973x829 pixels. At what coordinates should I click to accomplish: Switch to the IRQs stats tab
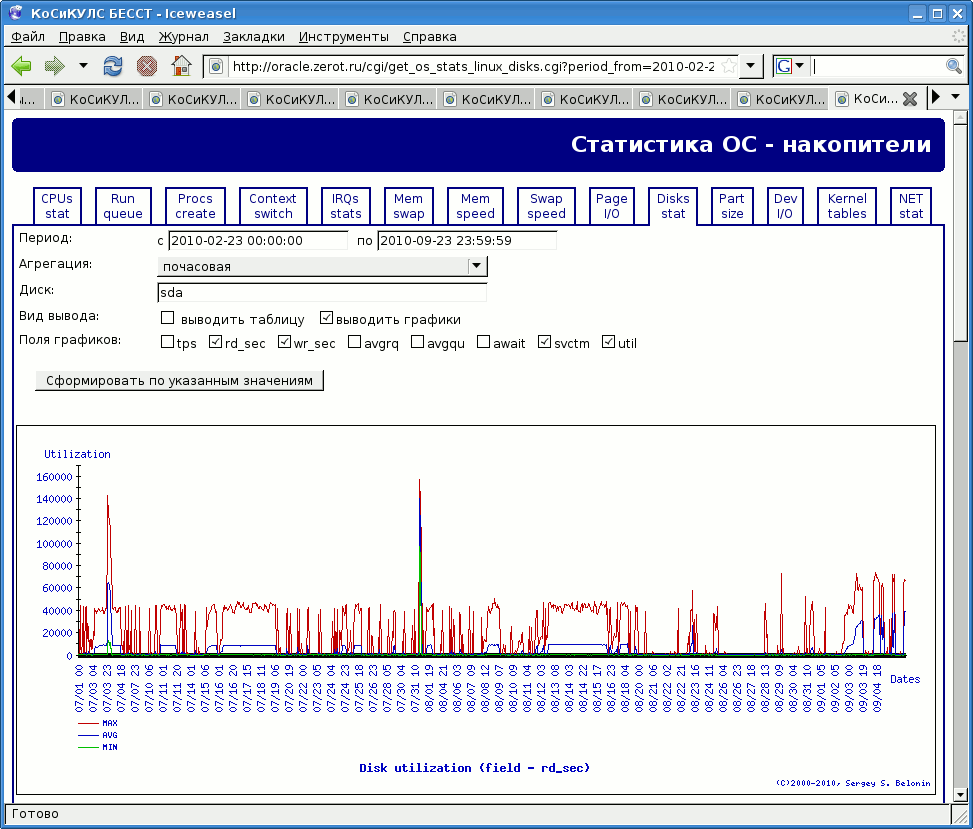tap(346, 206)
